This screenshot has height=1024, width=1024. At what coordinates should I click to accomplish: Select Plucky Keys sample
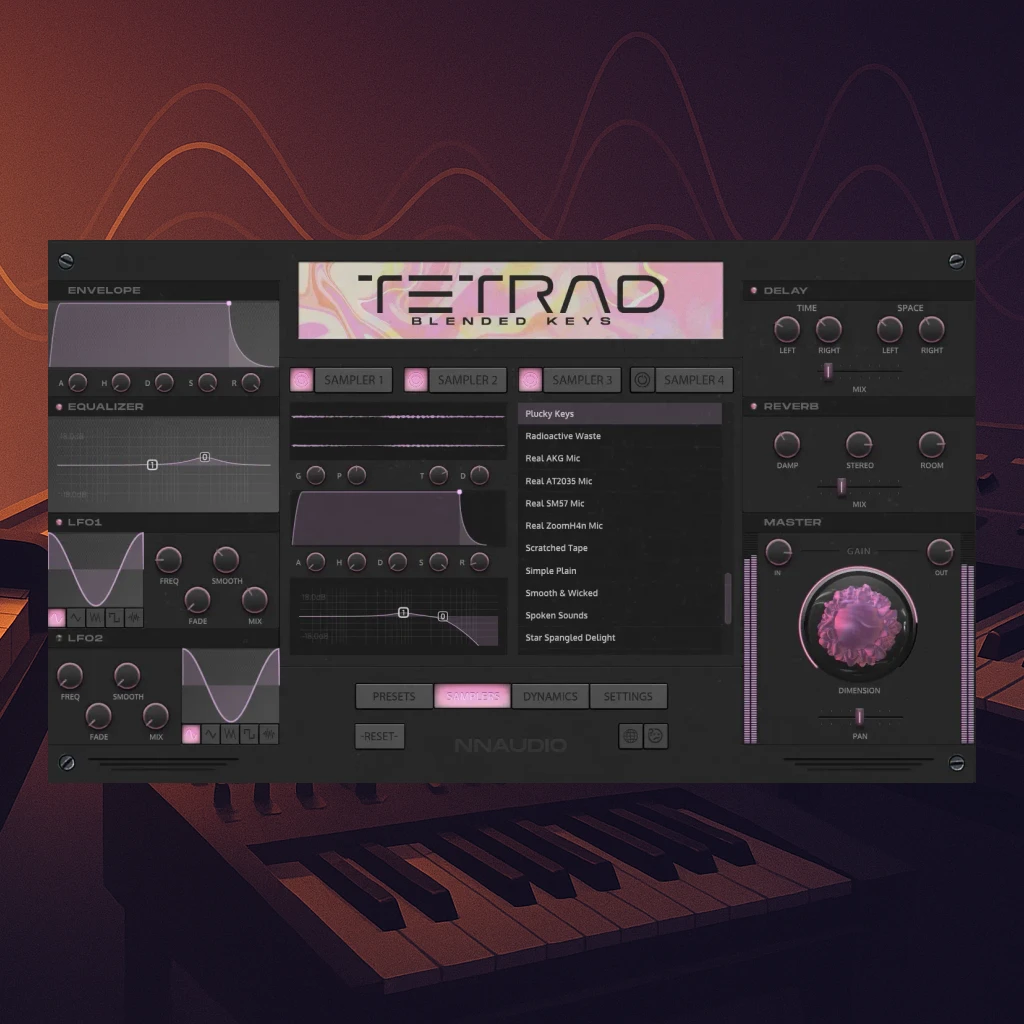[x=620, y=414]
